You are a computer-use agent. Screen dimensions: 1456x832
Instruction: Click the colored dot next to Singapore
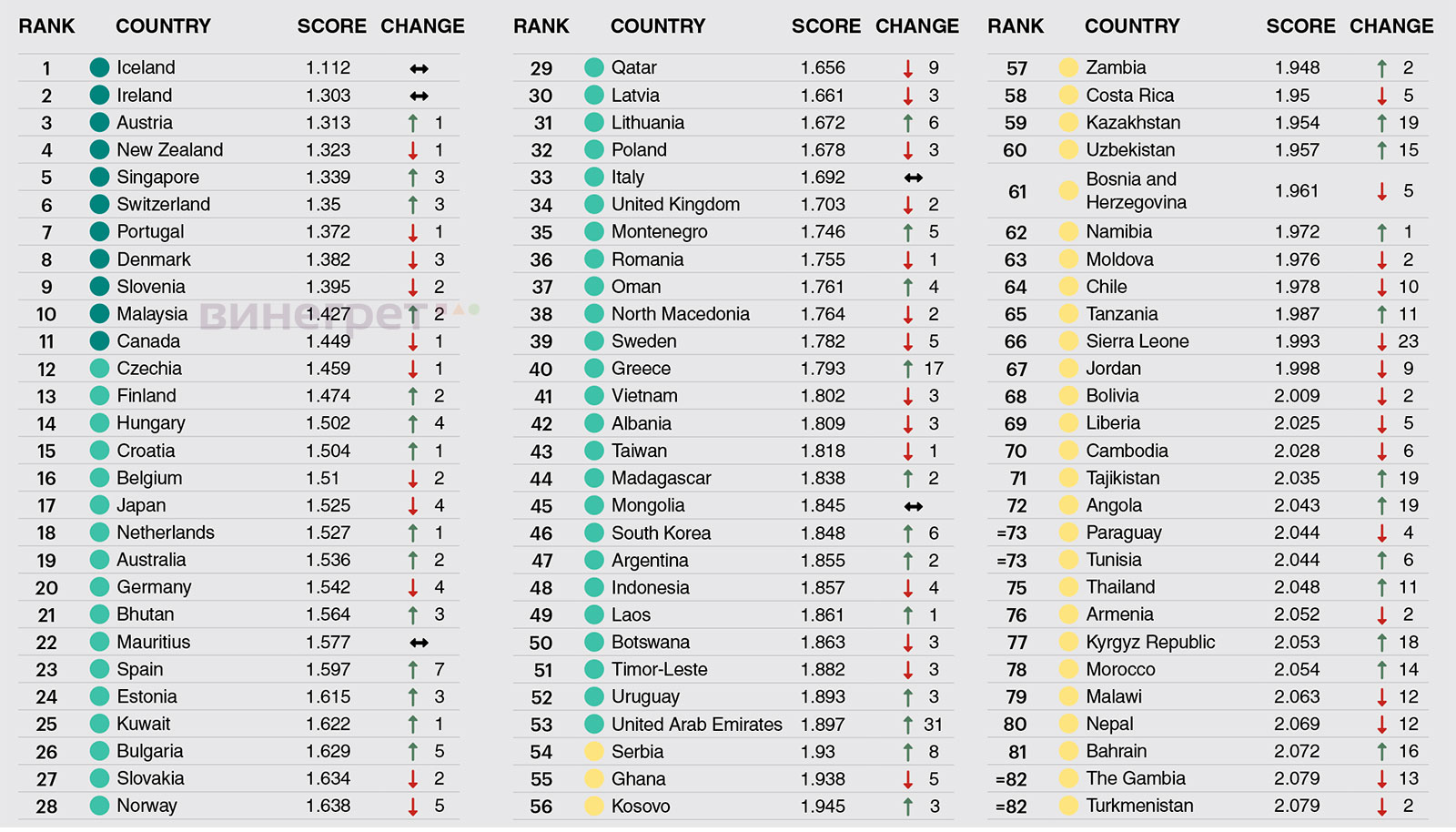click(99, 178)
